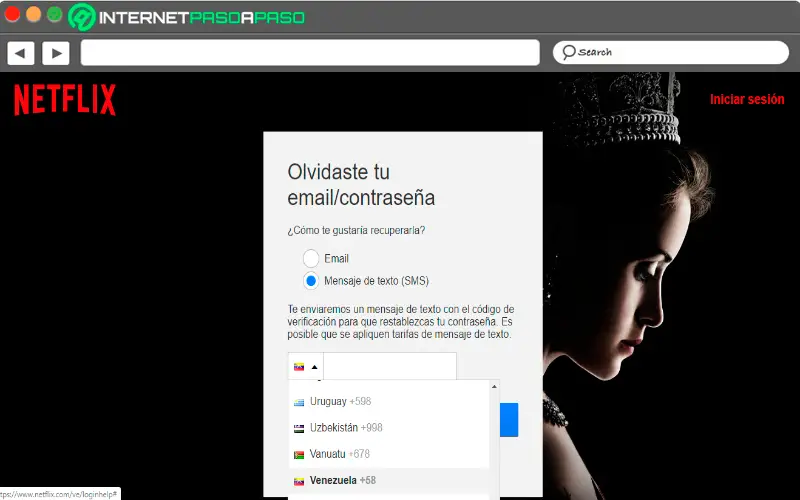Screen dimensions: 800x500
Task: Click the "¿Cómo te gustaría recuperarla?" text
Action: (x=356, y=230)
